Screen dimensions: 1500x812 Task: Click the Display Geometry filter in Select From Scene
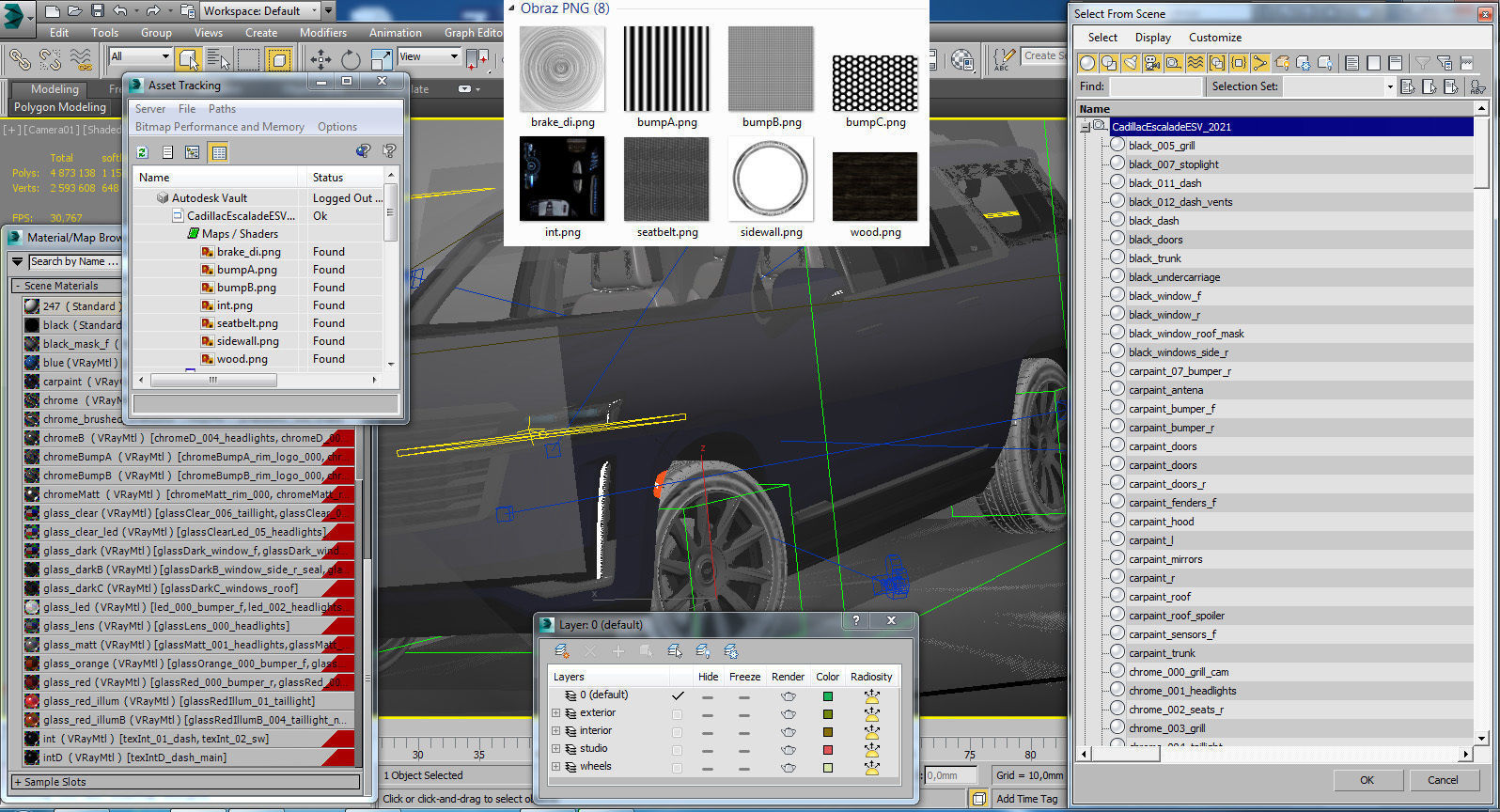(1087, 63)
